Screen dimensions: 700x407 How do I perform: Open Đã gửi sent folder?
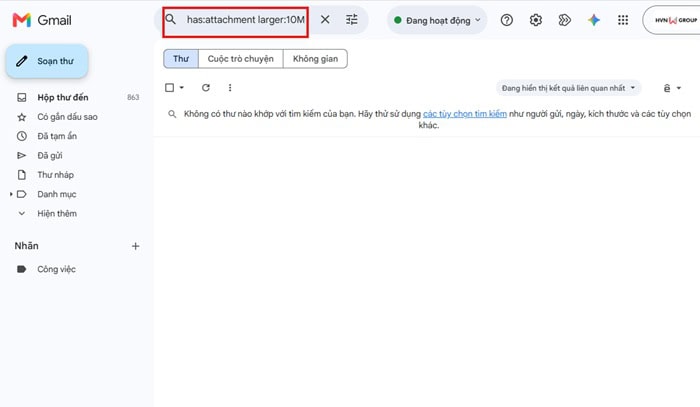[50, 155]
